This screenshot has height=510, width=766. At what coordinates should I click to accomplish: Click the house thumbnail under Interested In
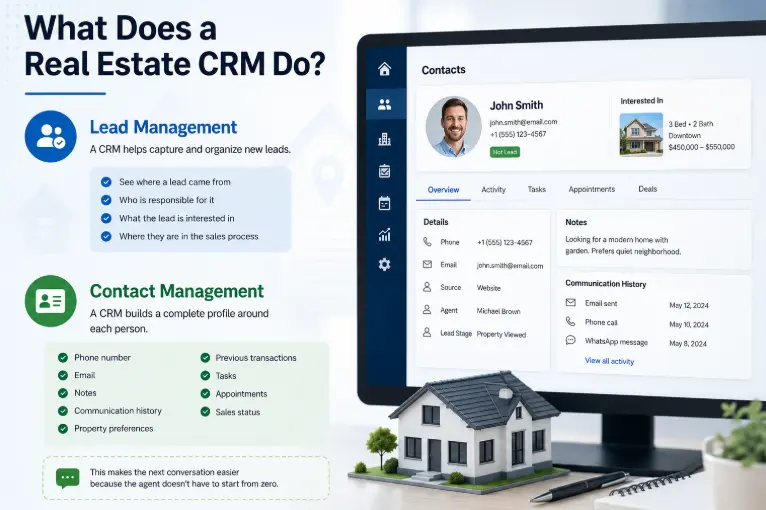641,134
